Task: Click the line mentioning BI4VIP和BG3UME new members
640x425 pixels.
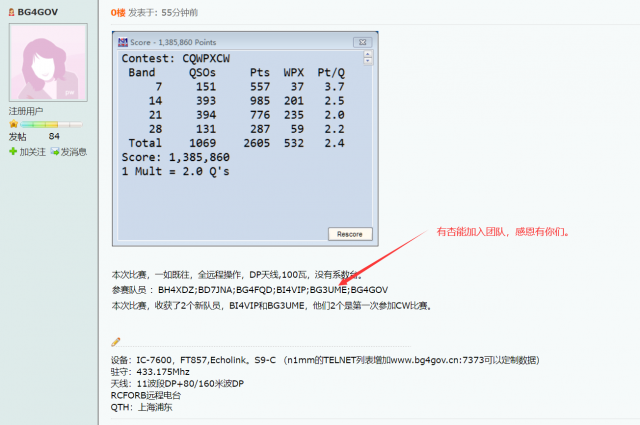Action: pos(272,306)
